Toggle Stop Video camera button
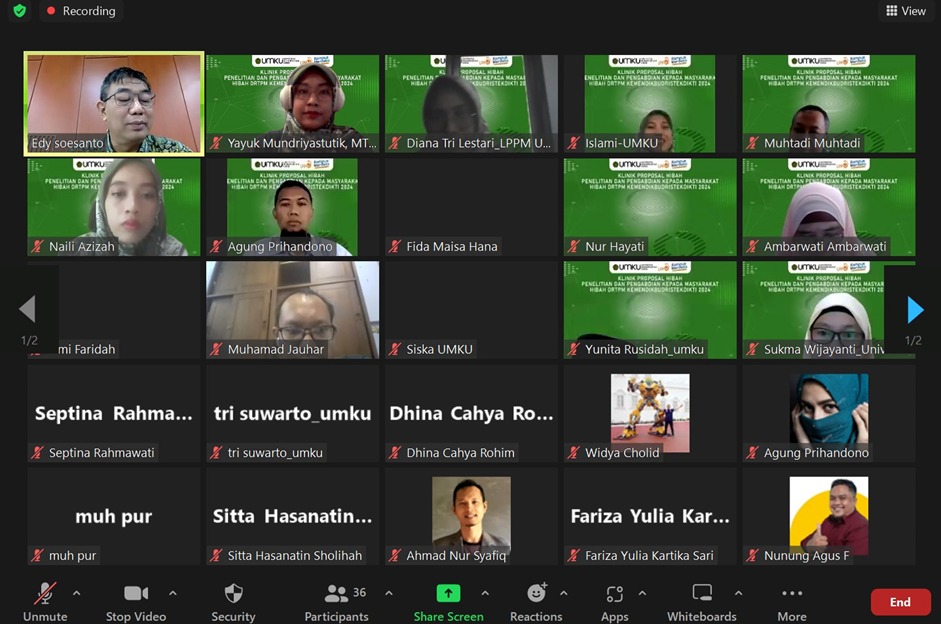 (136, 601)
